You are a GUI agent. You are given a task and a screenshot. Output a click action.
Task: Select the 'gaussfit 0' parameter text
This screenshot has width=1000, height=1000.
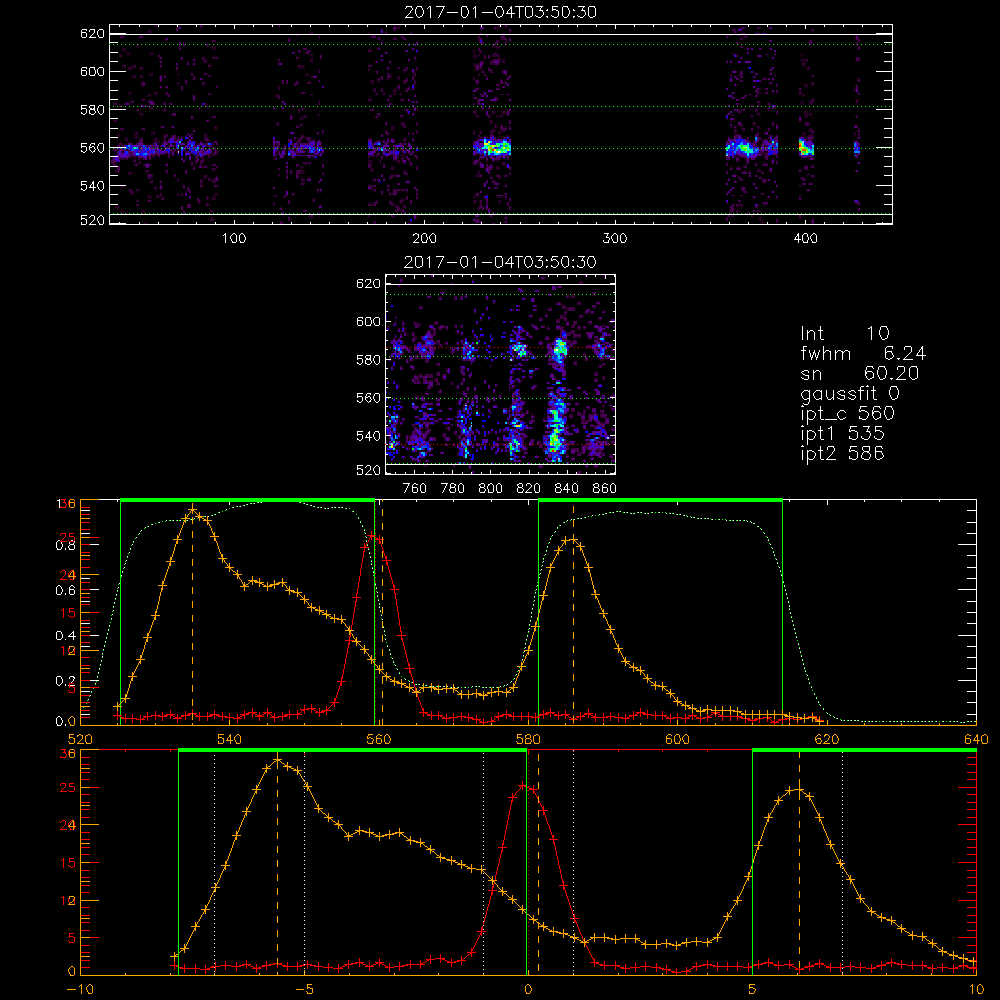tap(849, 393)
